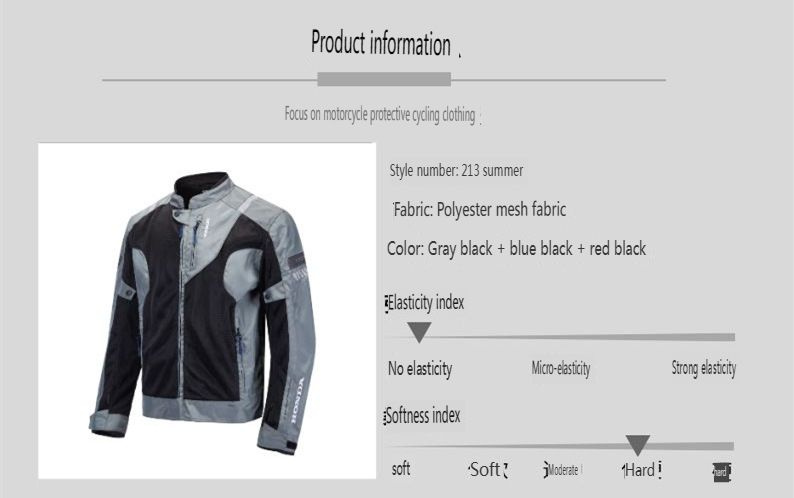Click the Moderate softness label
The image size is (794, 498).
tap(563, 470)
